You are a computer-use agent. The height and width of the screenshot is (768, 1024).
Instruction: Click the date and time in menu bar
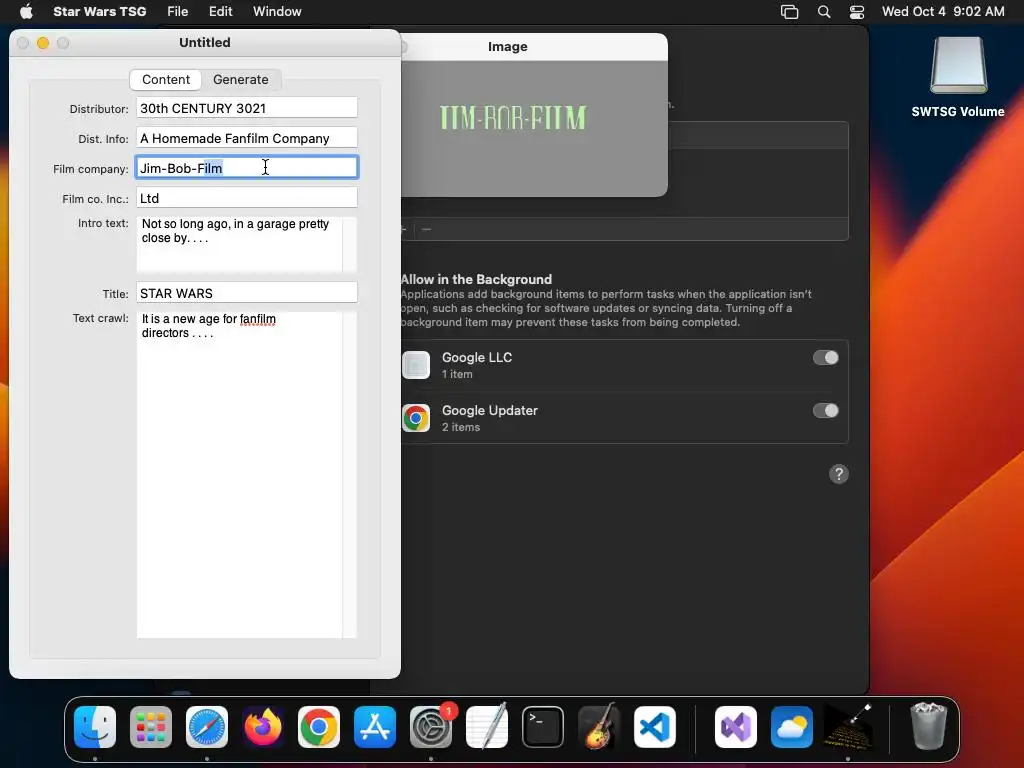pyautogui.click(x=943, y=12)
